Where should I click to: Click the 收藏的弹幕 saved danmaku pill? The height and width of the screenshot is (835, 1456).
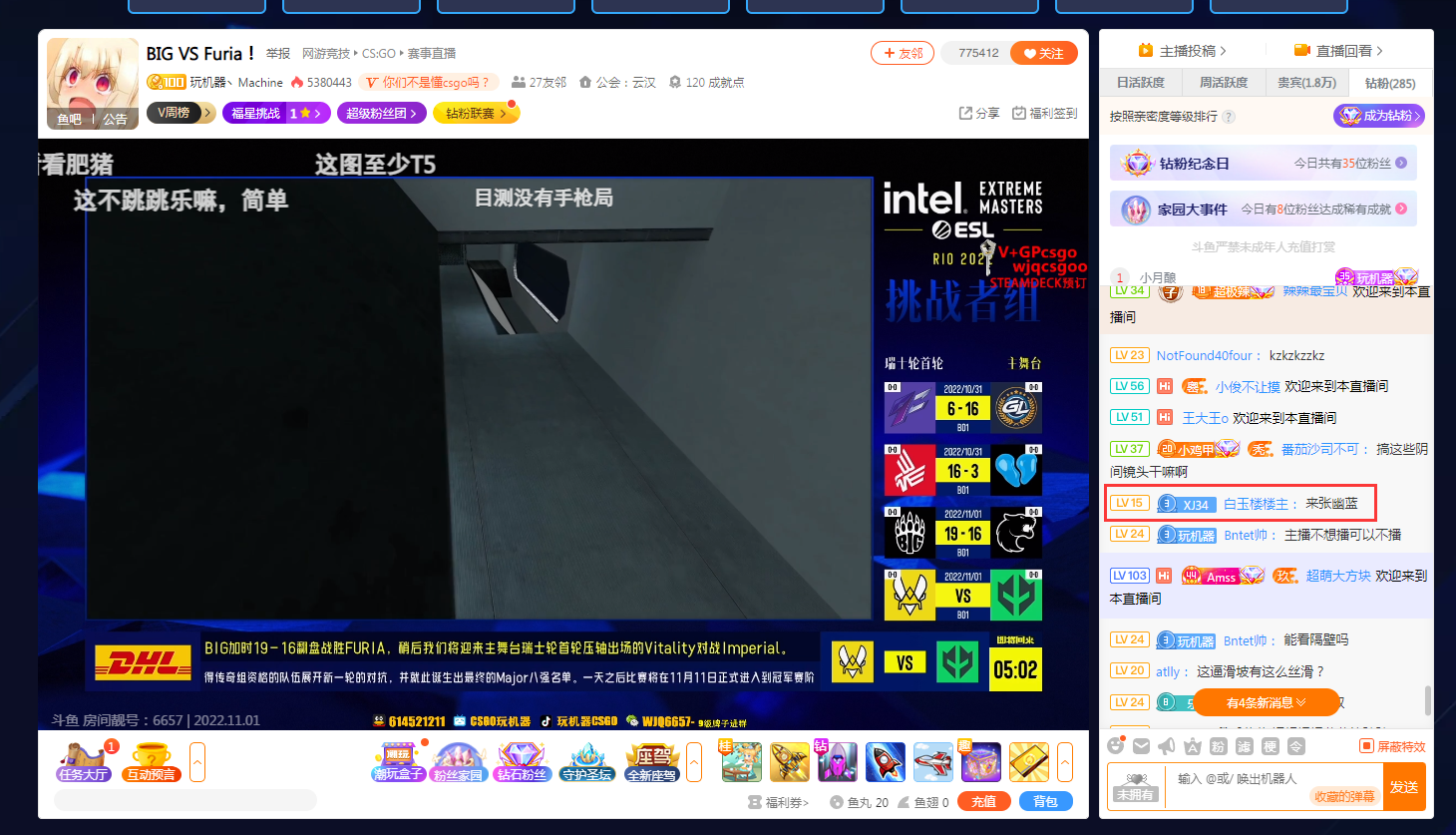tap(1344, 796)
